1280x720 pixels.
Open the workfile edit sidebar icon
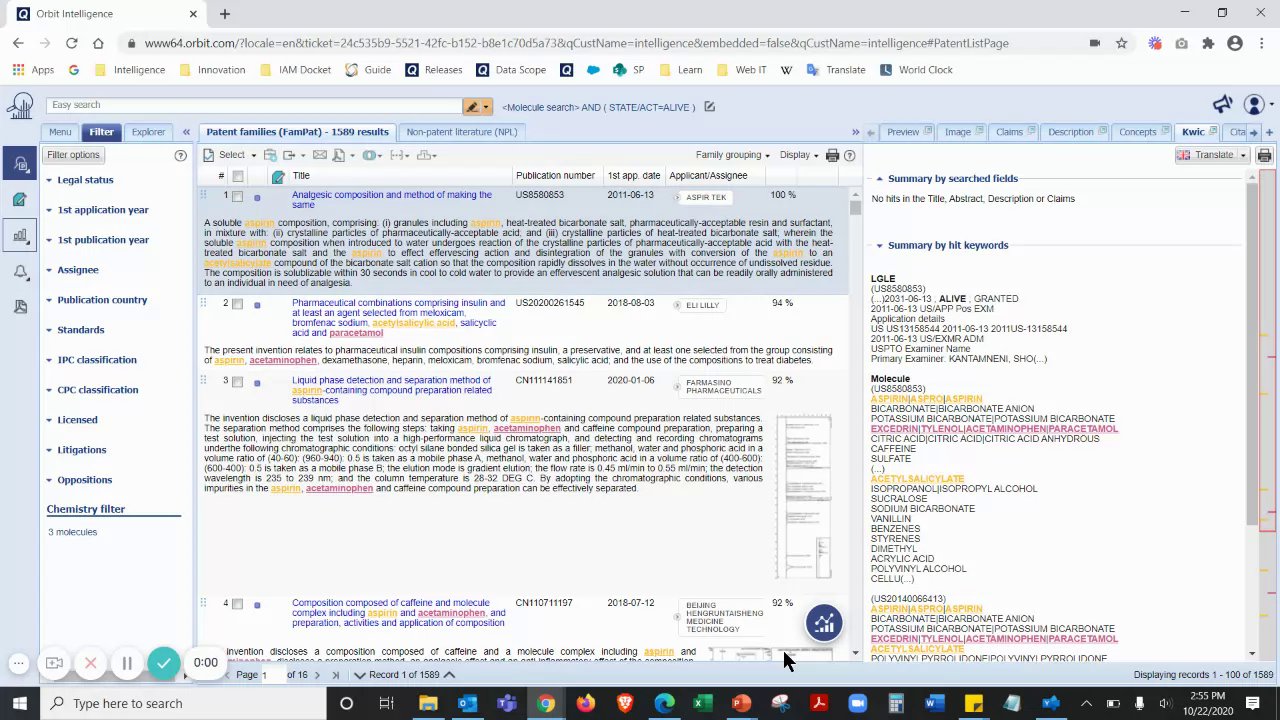click(x=20, y=200)
